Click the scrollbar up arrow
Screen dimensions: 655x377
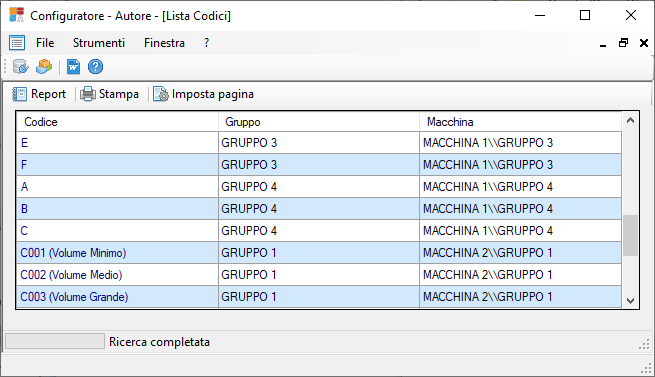630,121
